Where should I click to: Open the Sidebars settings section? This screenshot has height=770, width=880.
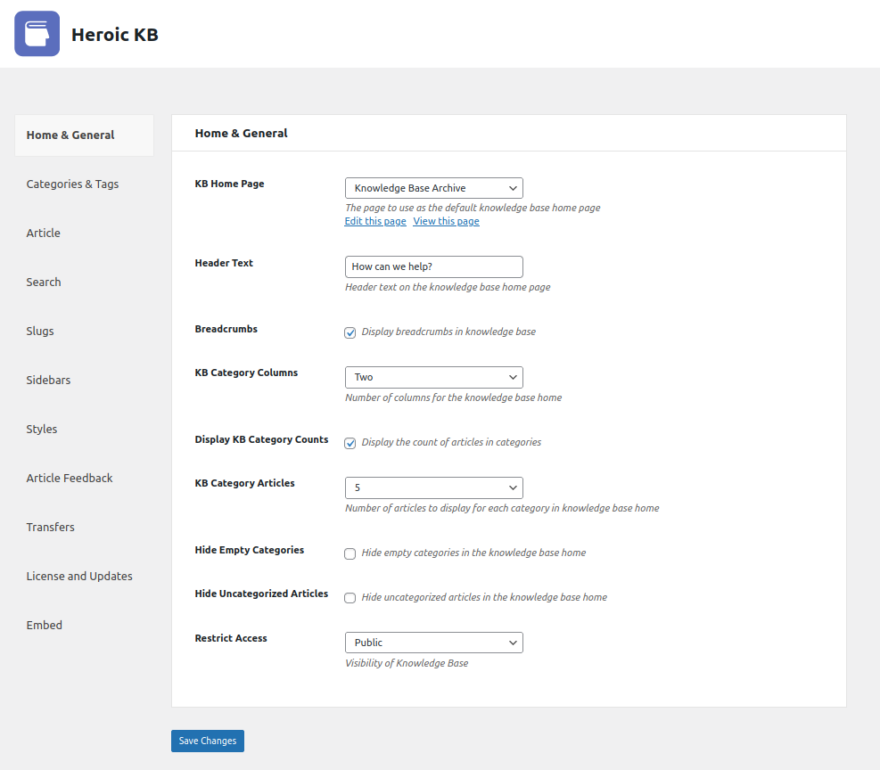point(47,380)
